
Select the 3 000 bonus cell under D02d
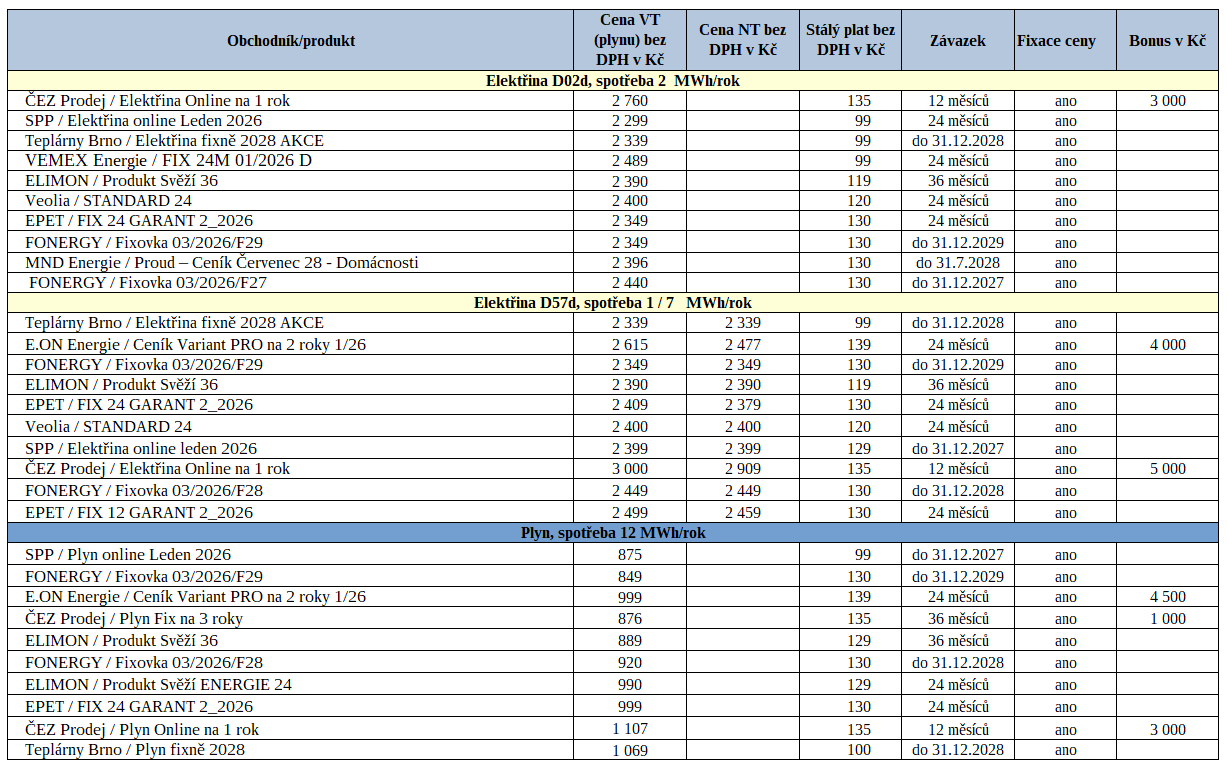[x=1167, y=101]
